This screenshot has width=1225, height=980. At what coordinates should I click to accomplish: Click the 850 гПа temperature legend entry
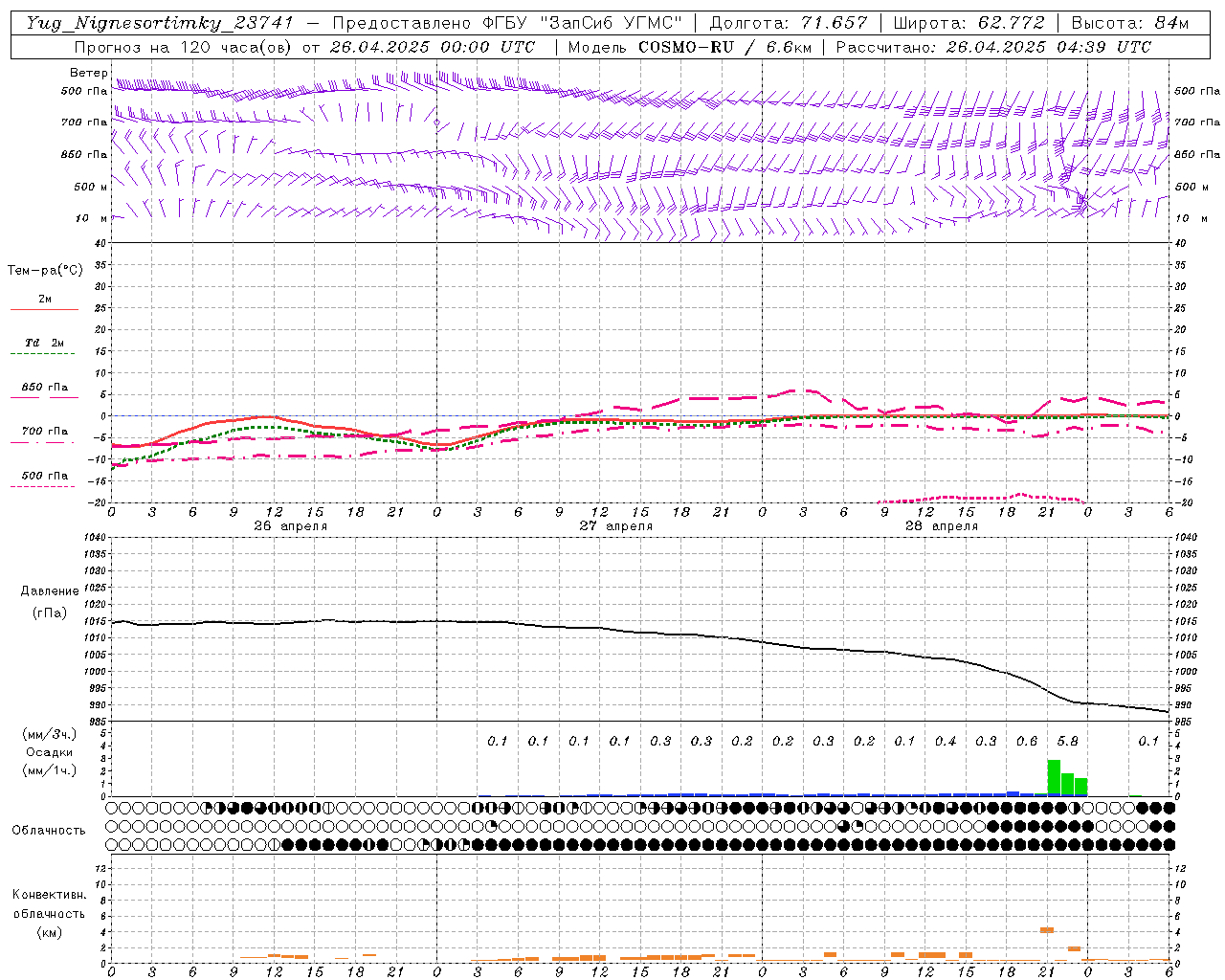[x=45, y=390]
